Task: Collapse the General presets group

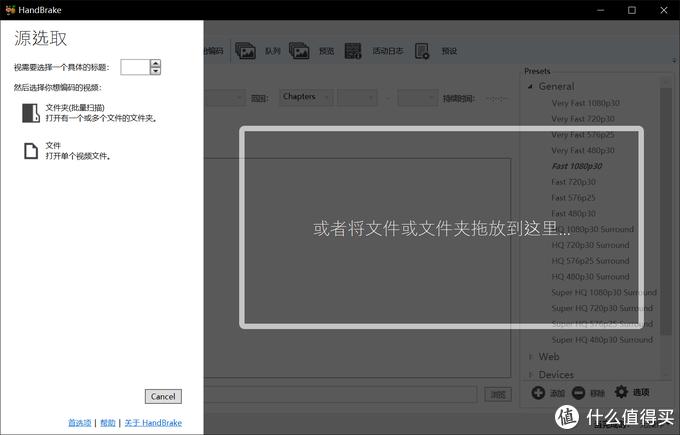Action: [530, 87]
